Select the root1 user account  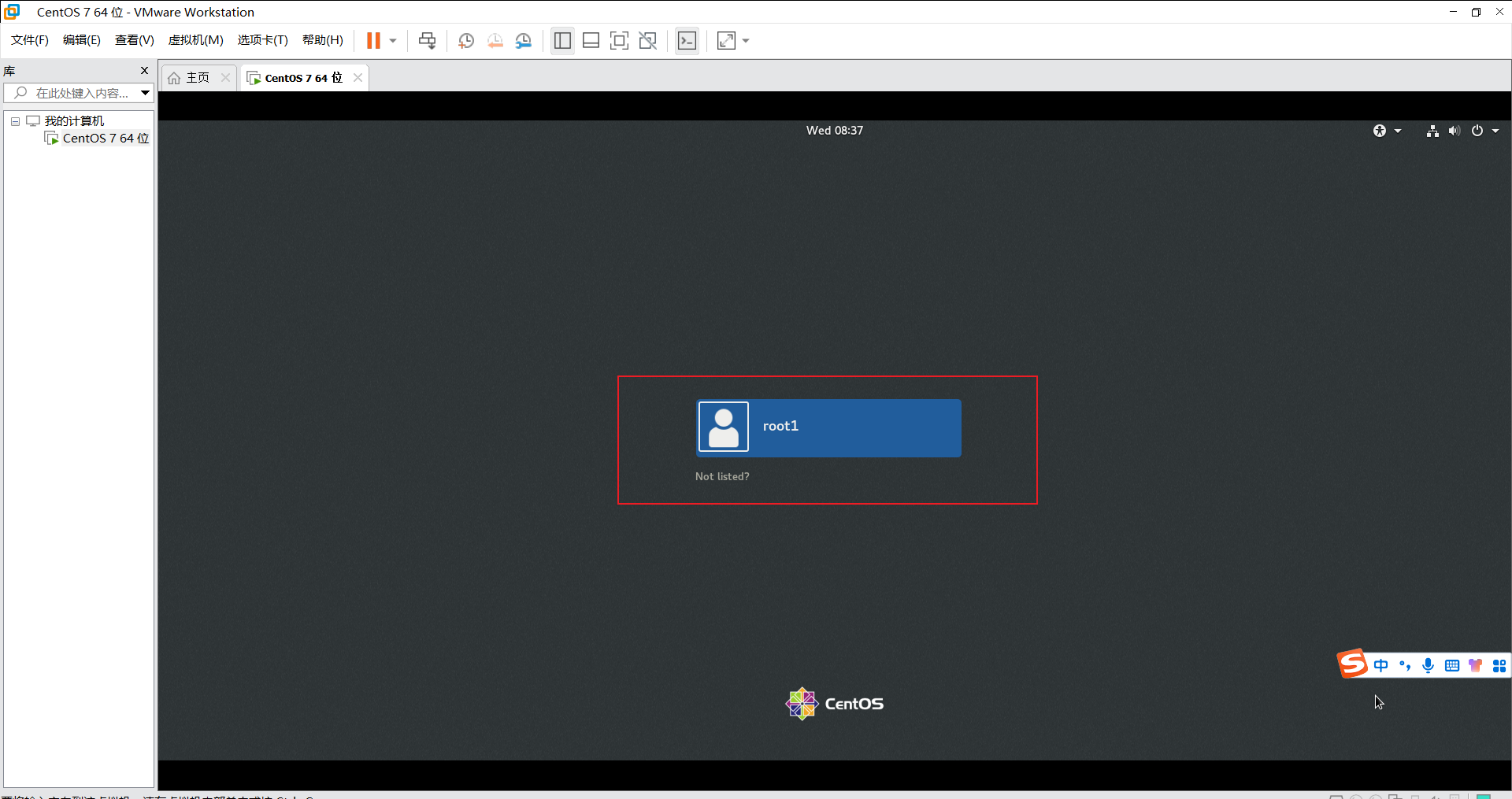coord(829,427)
